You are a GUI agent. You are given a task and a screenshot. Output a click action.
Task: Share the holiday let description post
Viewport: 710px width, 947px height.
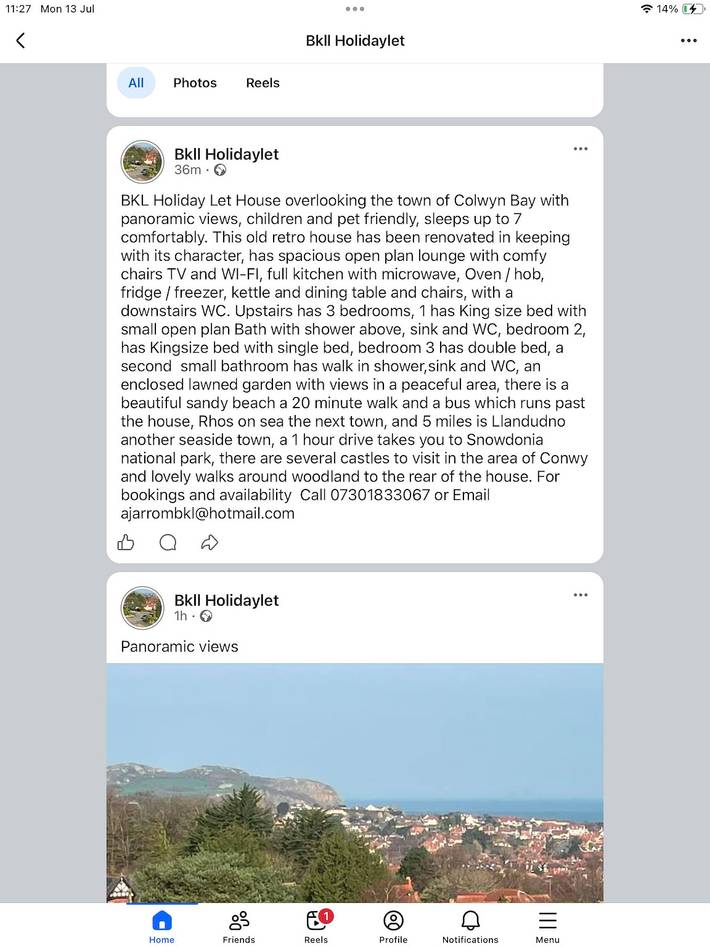click(209, 542)
